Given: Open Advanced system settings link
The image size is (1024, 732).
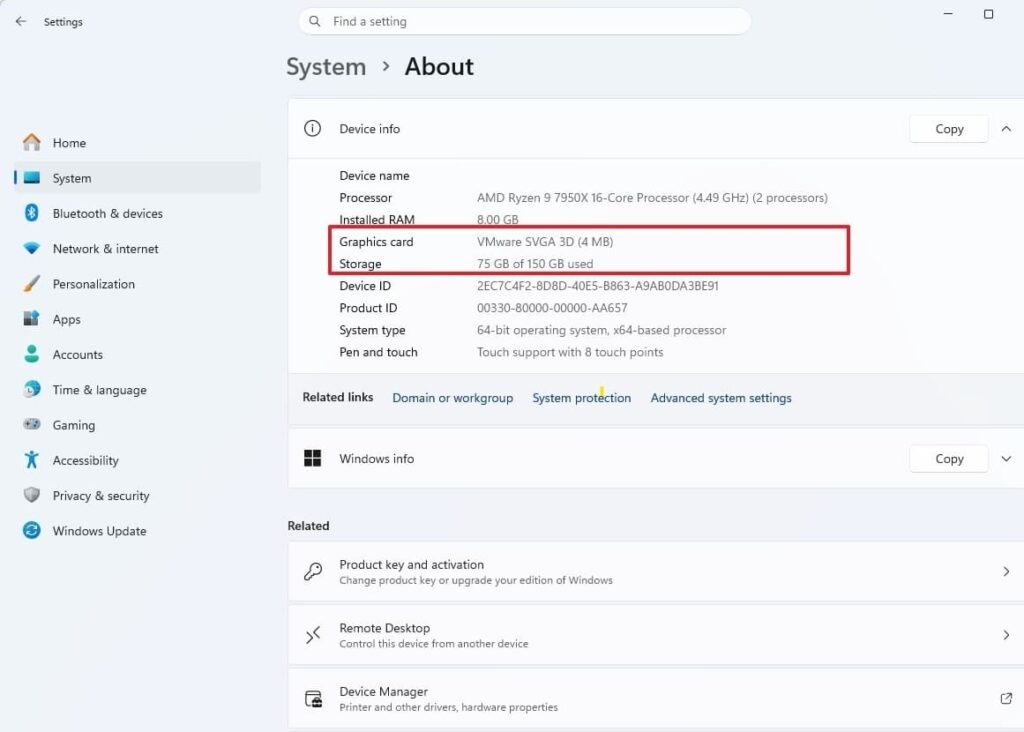Looking at the screenshot, I should (x=720, y=398).
